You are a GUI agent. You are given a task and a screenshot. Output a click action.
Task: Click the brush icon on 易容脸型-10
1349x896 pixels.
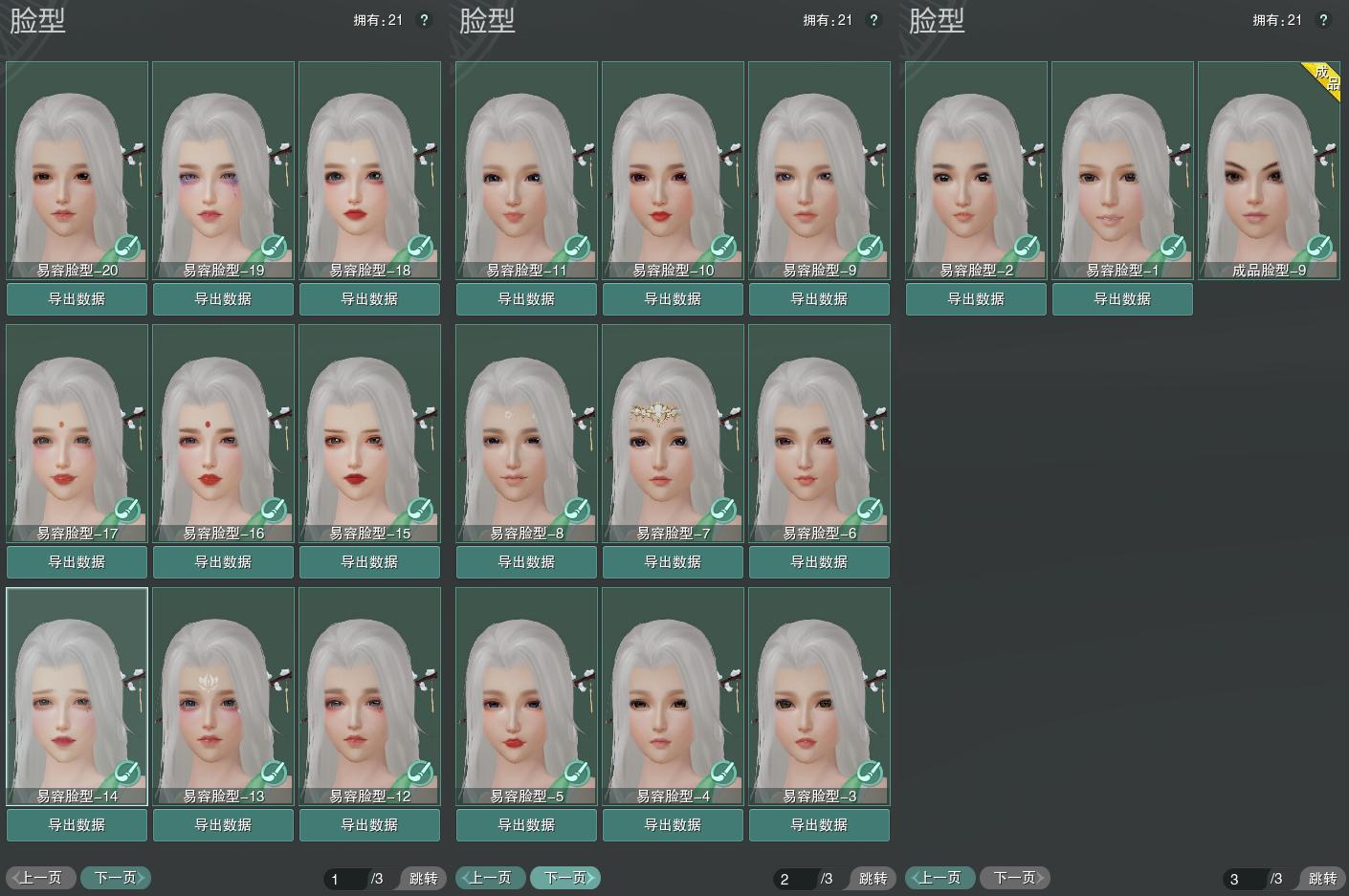[723, 248]
